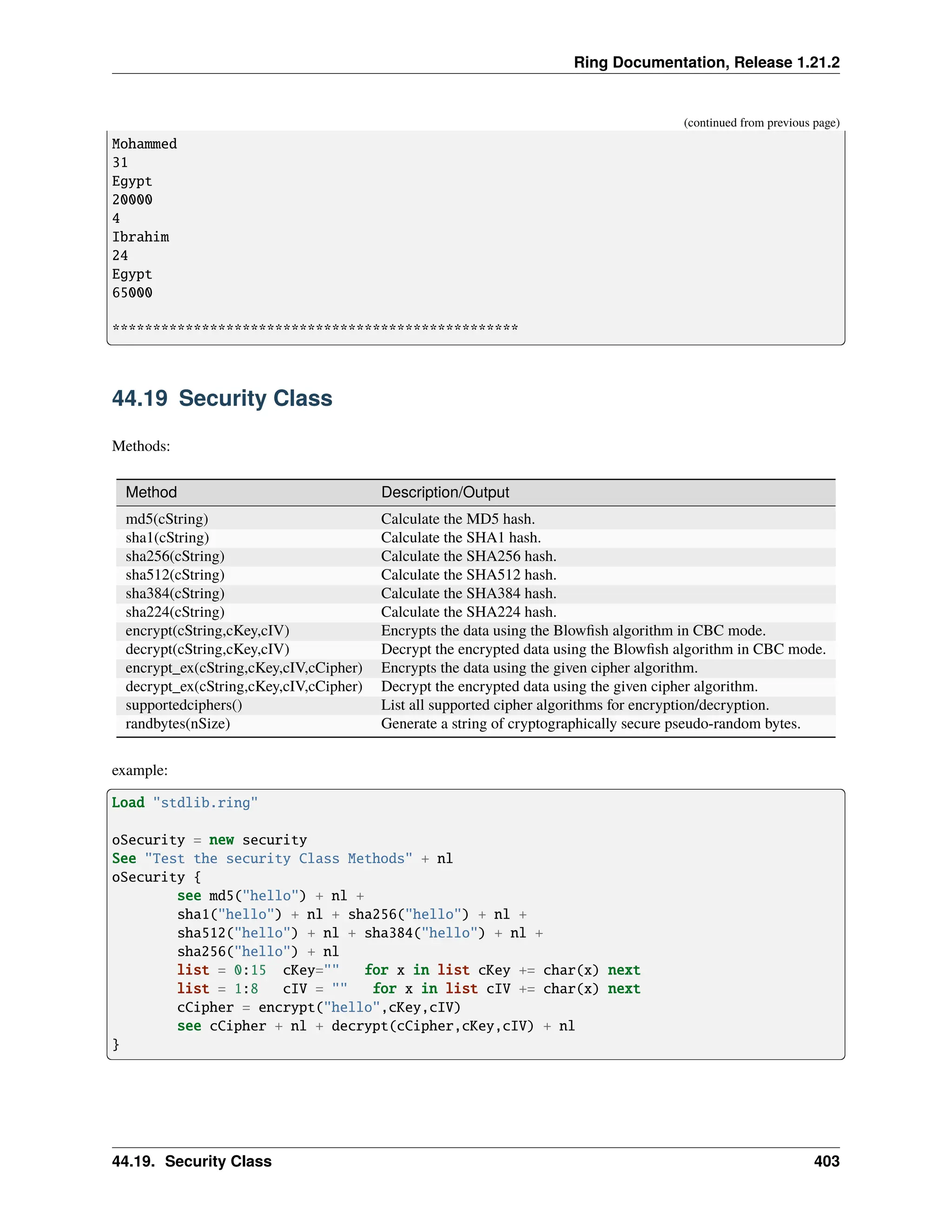
Task: Click the Mohammed output line
Action: pos(145,145)
